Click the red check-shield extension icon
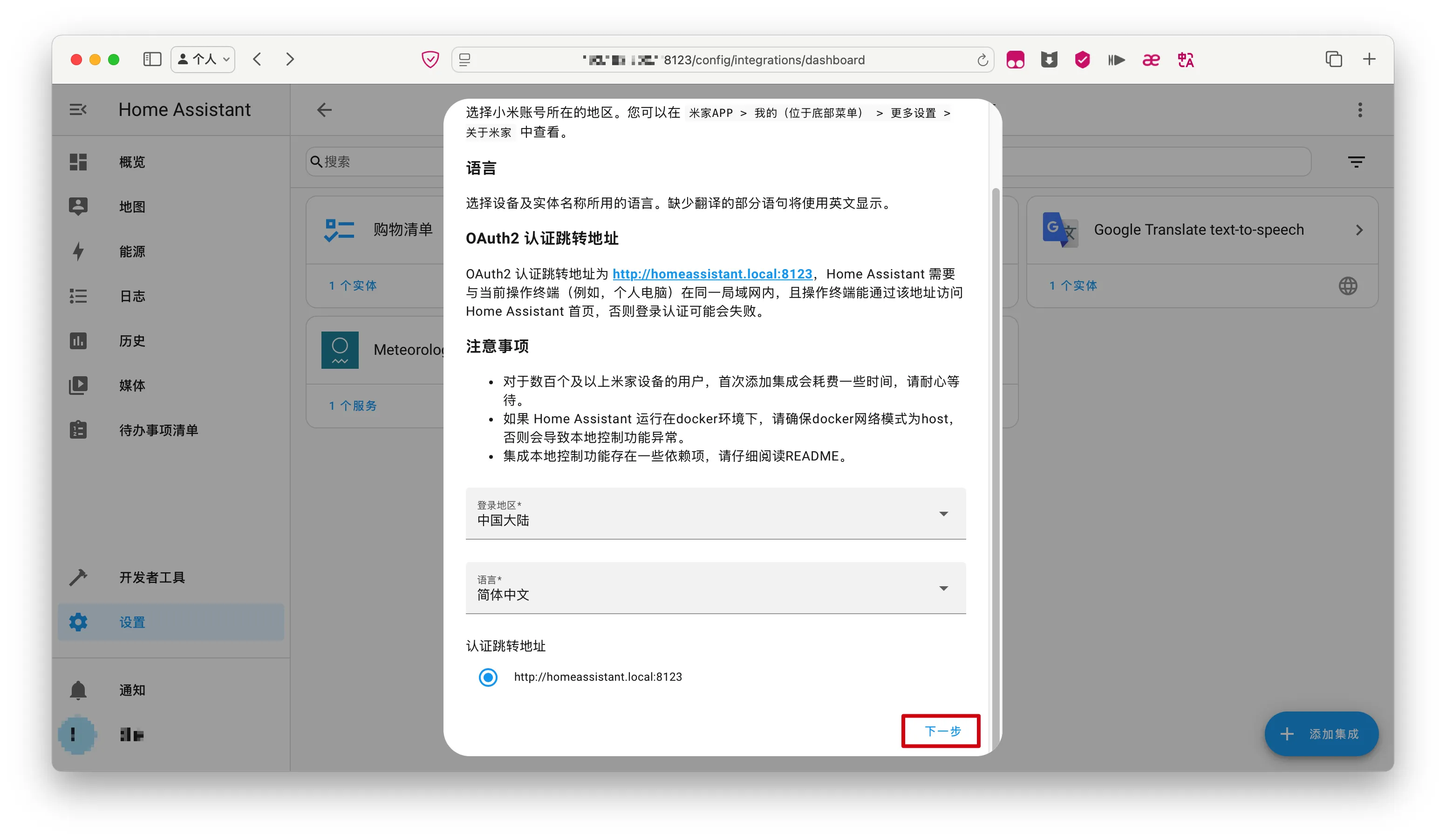This screenshot has height=840, width=1446. click(x=1082, y=60)
